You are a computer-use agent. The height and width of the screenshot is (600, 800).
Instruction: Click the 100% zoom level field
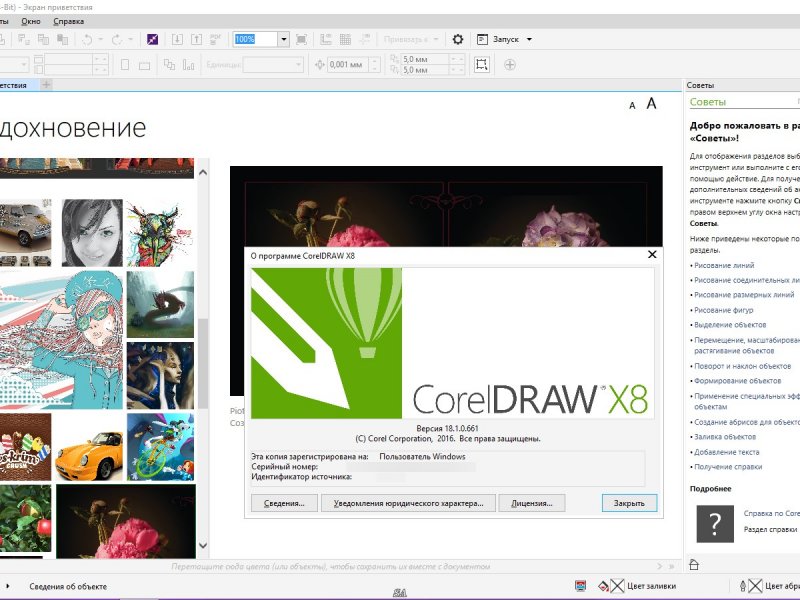[x=256, y=39]
